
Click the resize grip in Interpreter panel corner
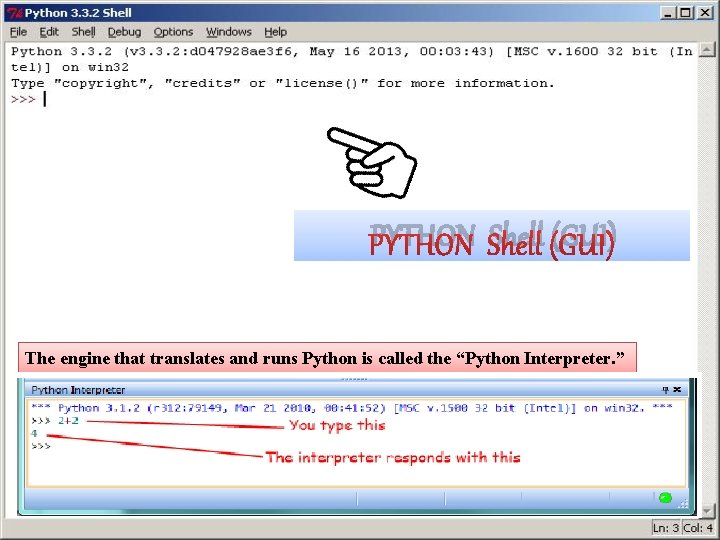(683, 503)
